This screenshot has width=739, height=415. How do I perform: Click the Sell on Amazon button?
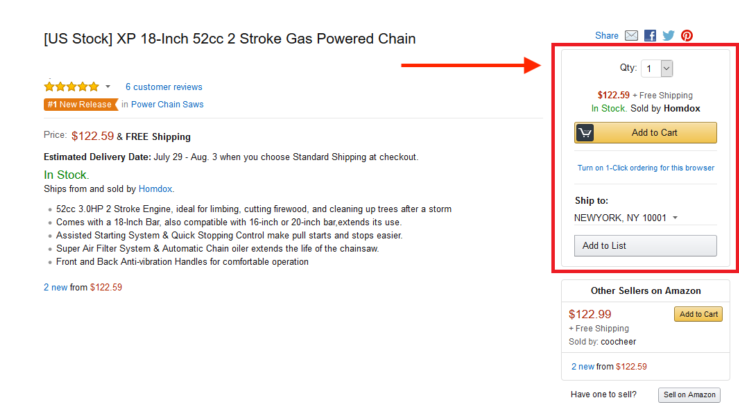click(x=689, y=395)
